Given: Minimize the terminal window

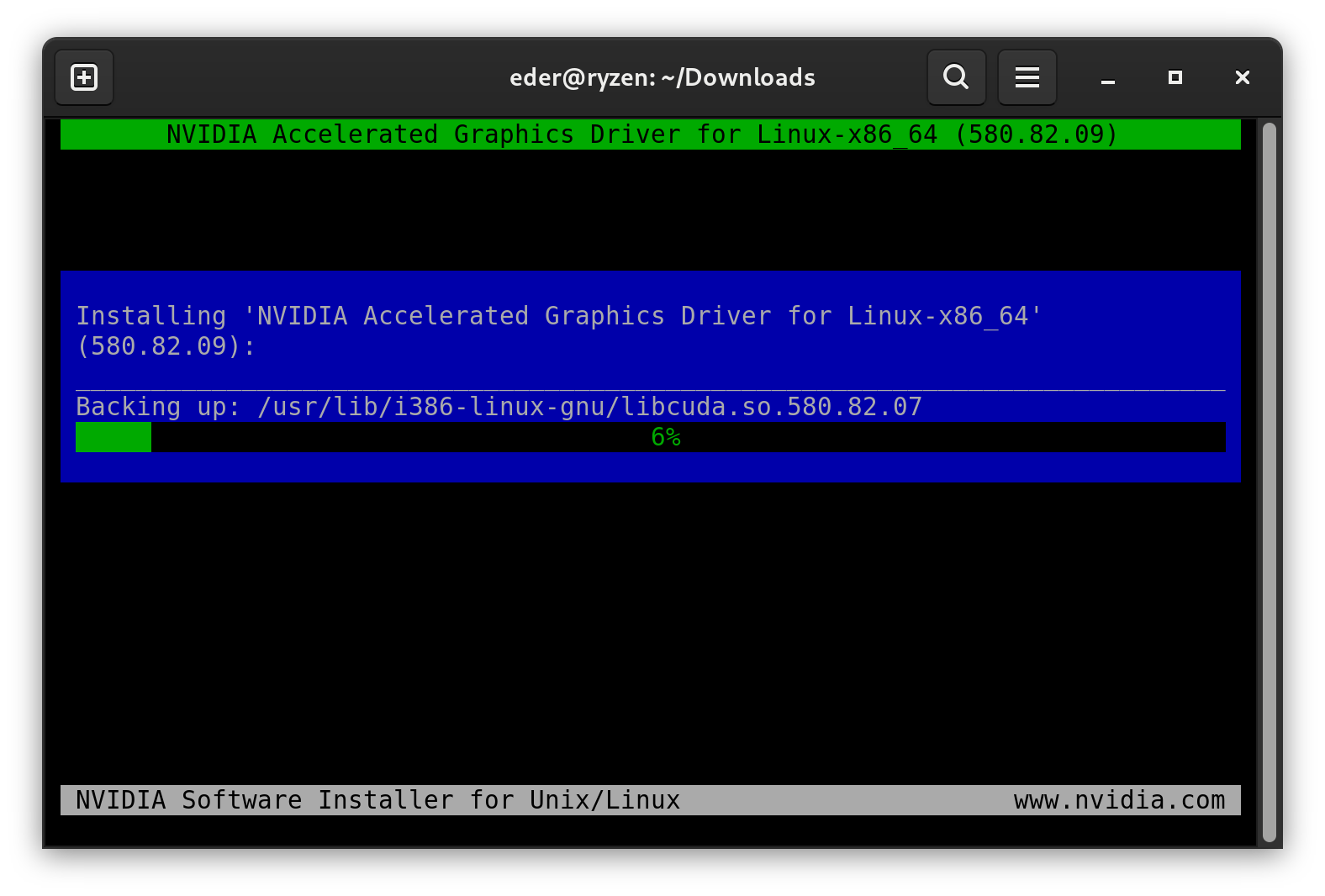Looking at the screenshot, I should (x=1107, y=78).
